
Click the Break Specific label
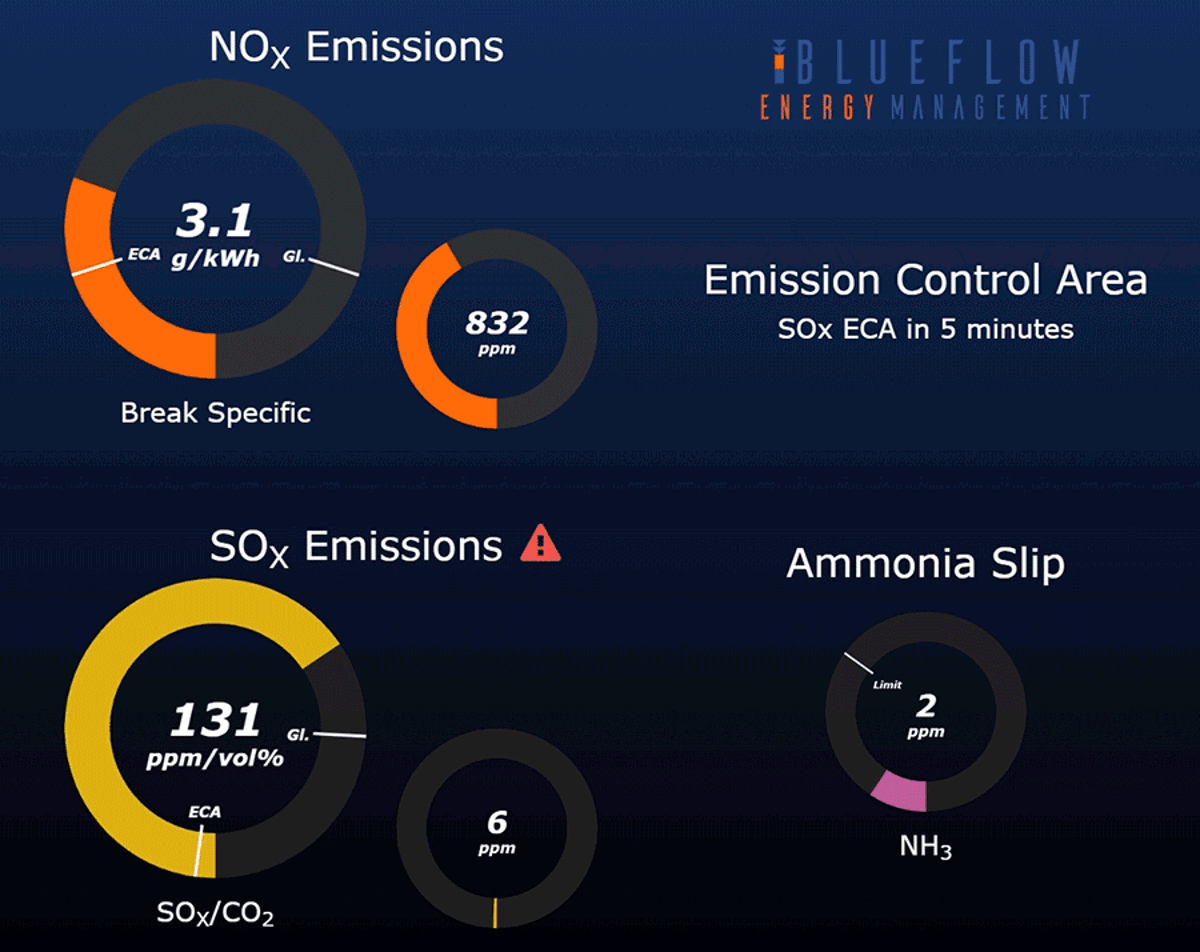tap(215, 412)
